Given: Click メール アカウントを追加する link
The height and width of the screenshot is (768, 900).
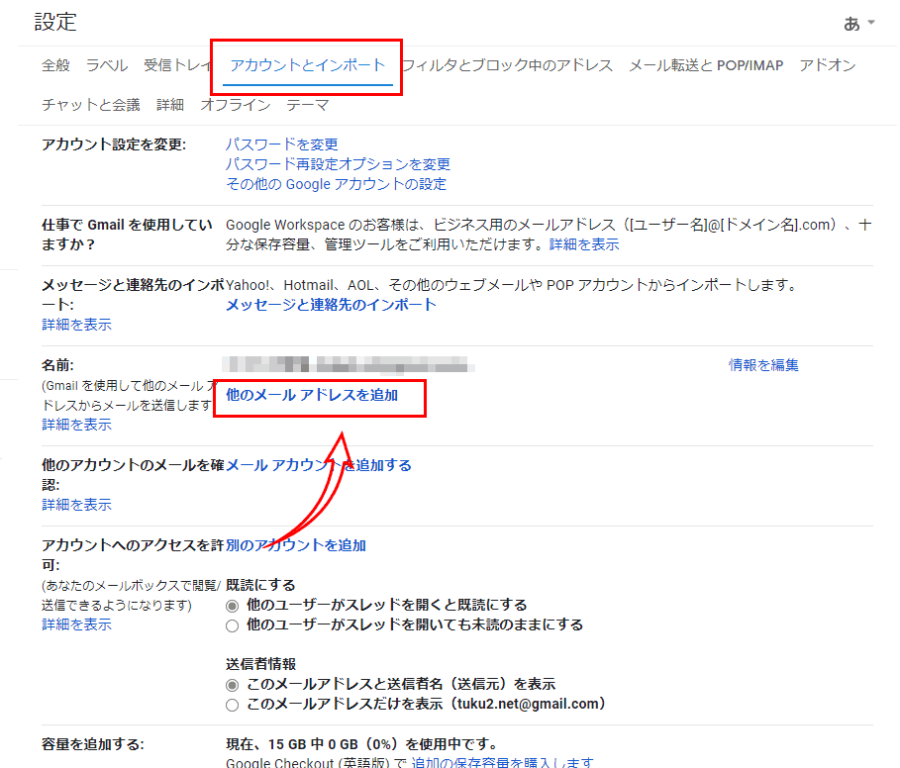Looking at the screenshot, I should click(x=319, y=465).
